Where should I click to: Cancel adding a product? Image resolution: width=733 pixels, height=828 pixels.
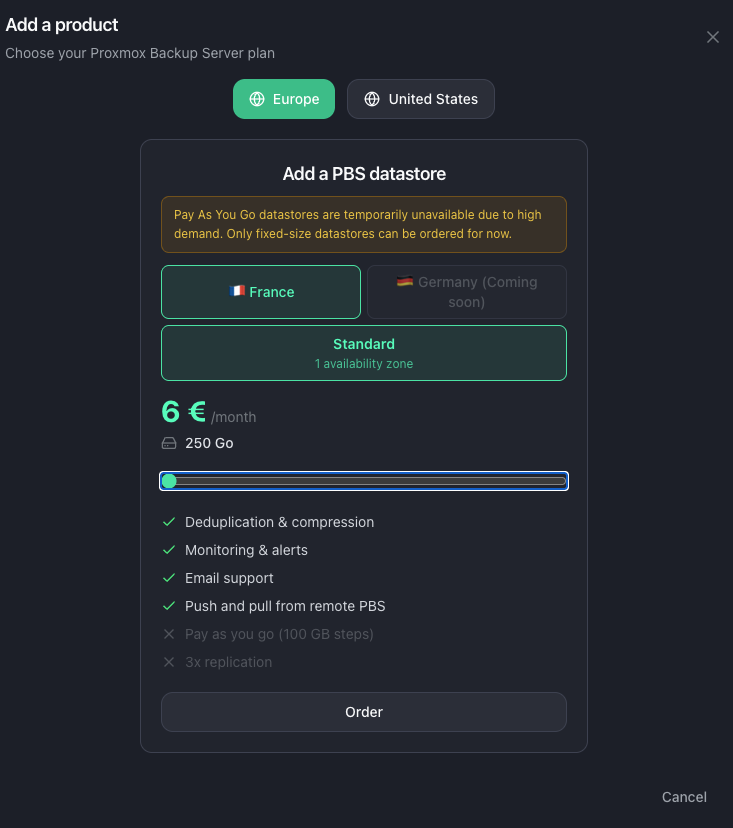click(684, 797)
